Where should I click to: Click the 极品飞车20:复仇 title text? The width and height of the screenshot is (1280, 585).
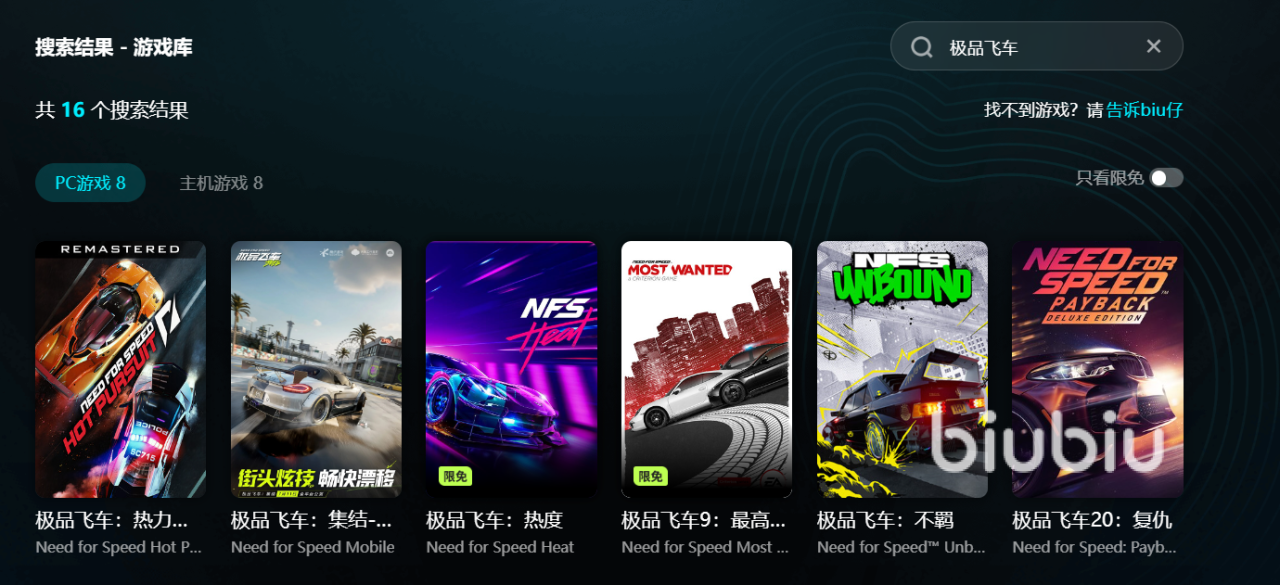pyautogui.click(x=1092, y=521)
